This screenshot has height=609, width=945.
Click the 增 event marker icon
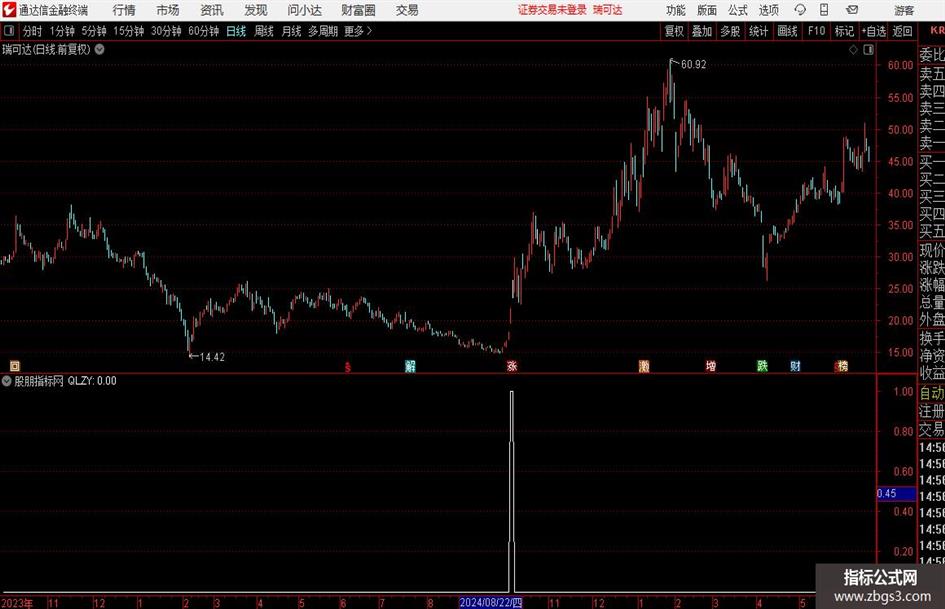tap(711, 365)
